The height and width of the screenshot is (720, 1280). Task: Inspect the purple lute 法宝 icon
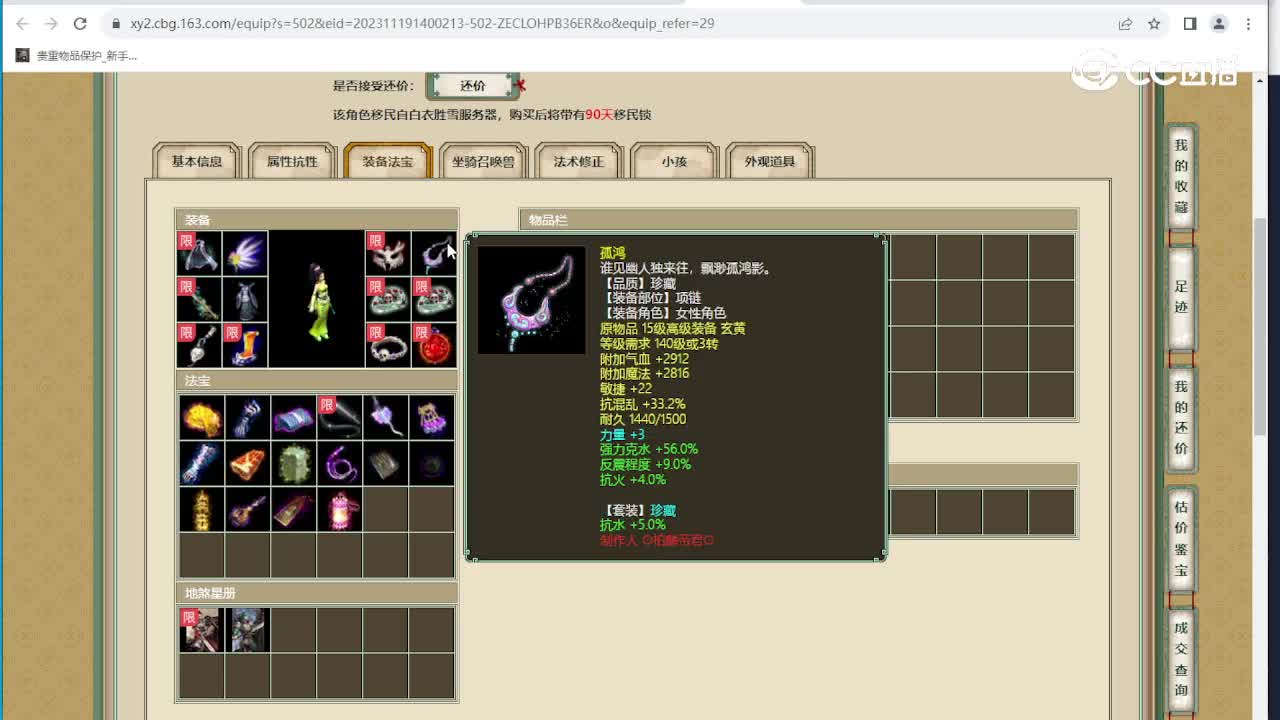[248, 509]
